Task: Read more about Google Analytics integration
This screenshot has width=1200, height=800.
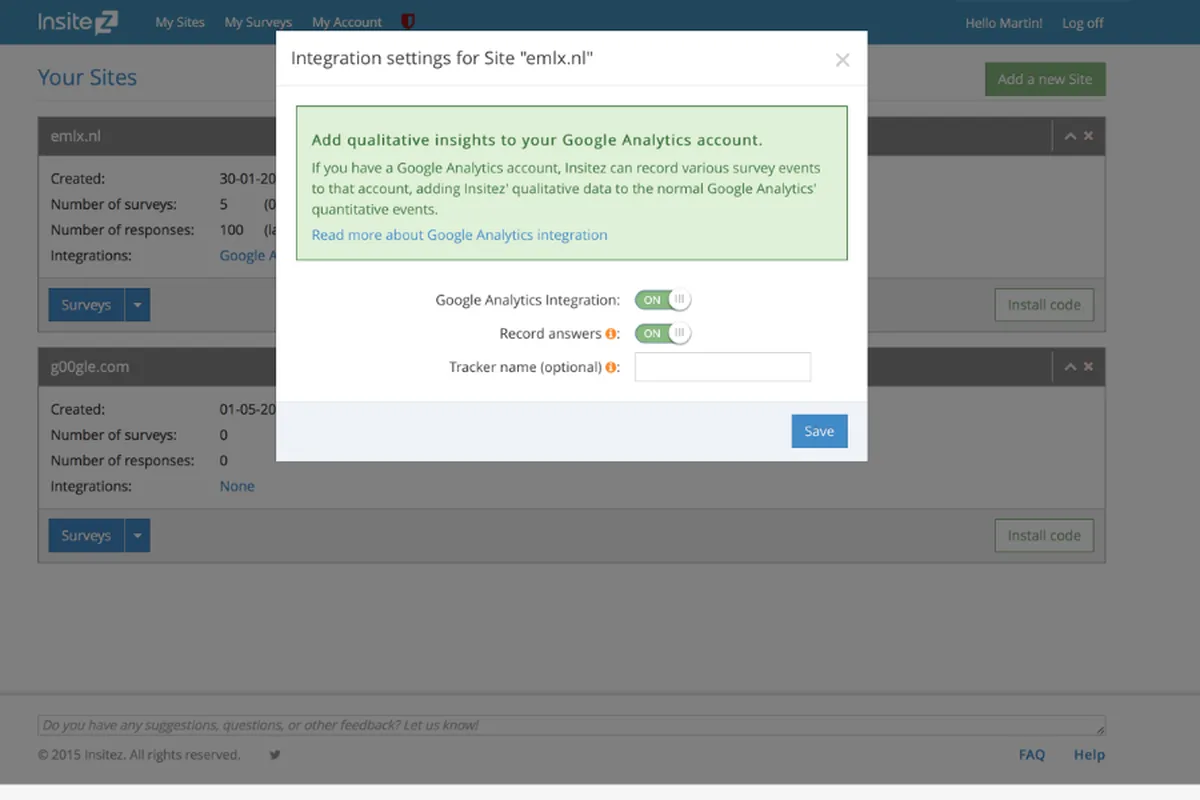Action: pos(459,235)
